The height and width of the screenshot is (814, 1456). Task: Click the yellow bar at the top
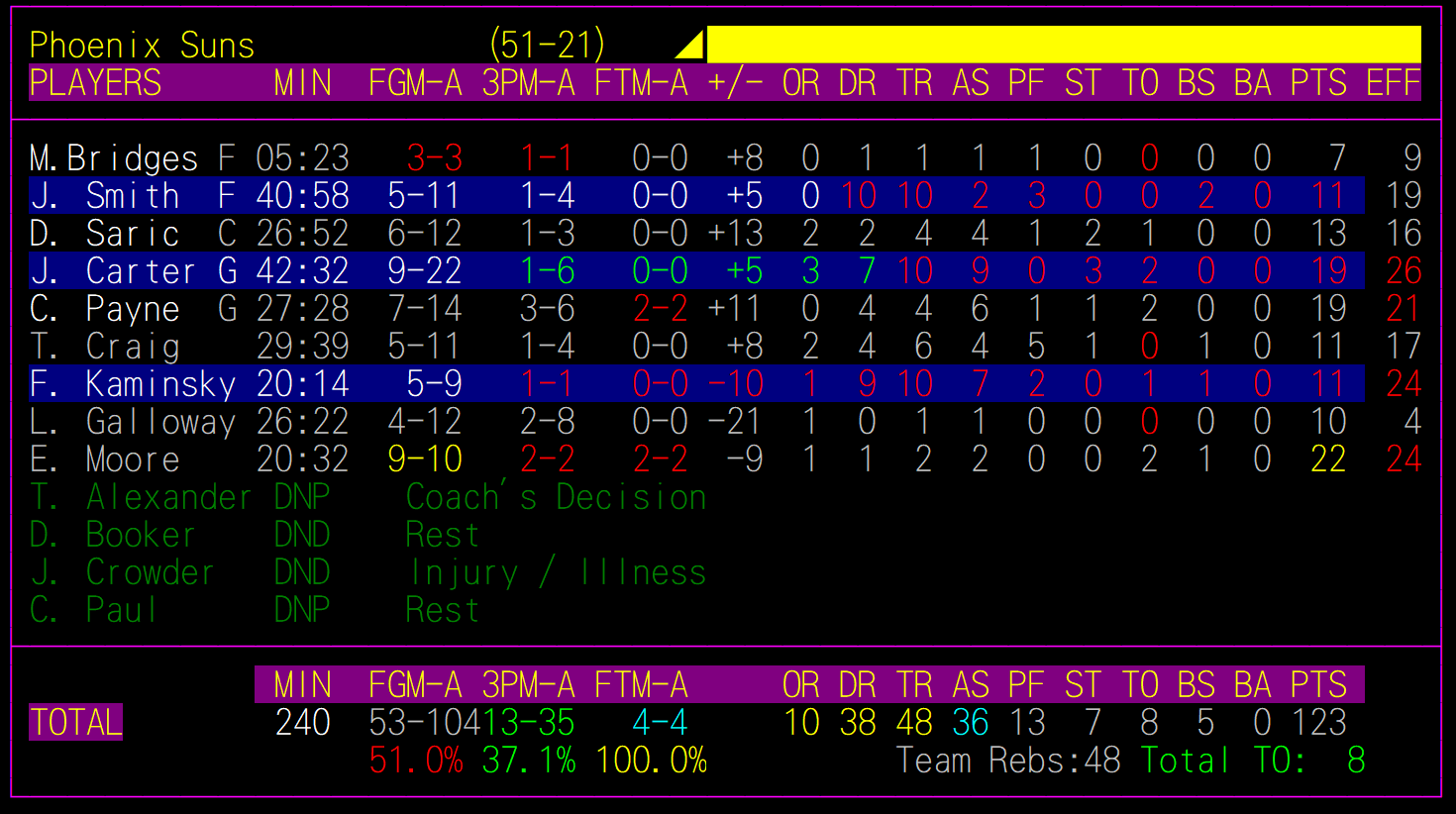pyautogui.click(x=1064, y=45)
